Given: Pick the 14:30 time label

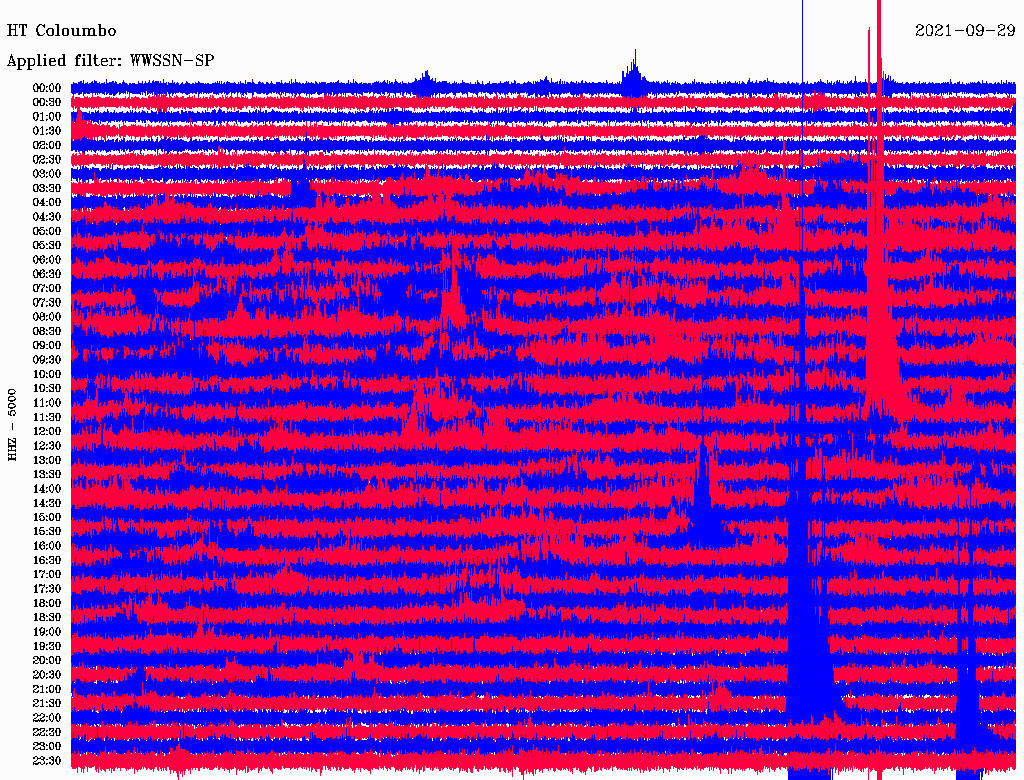Looking at the screenshot, I should point(47,504).
